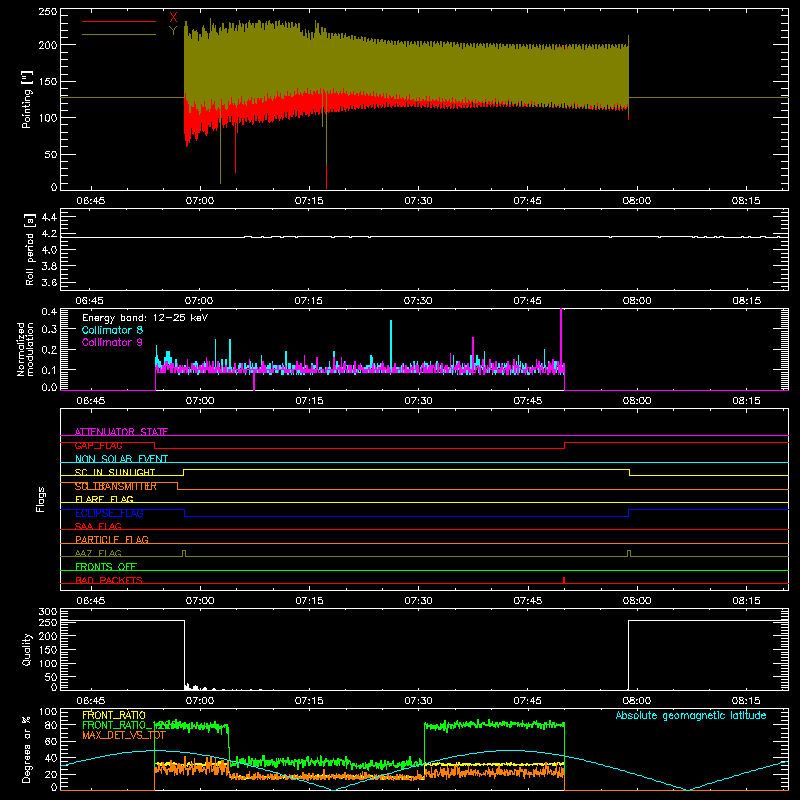Click the BAD_PACKETS flag label
This screenshot has height=800, width=800.
pos(109,580)
